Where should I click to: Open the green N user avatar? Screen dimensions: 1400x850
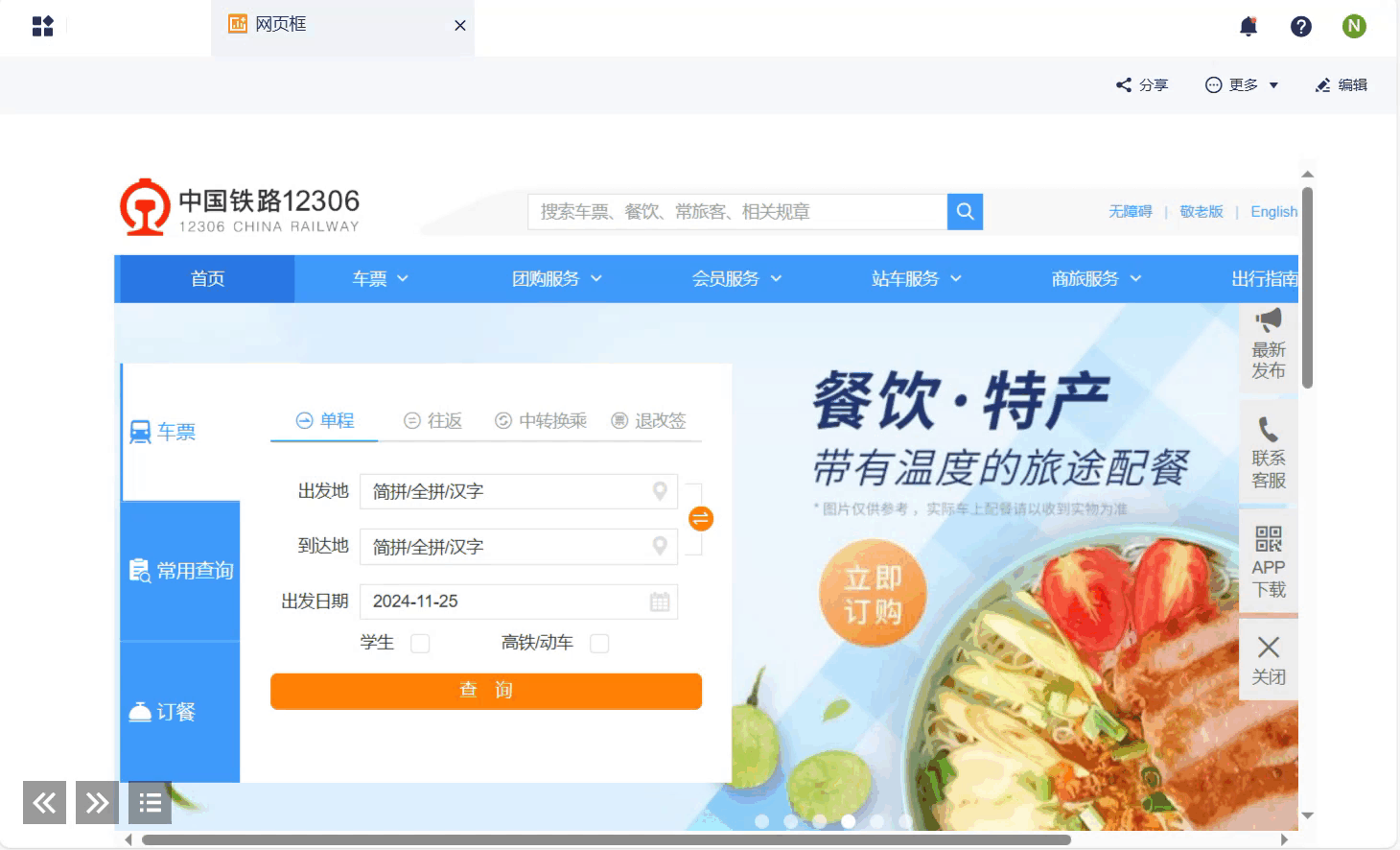tap(1354, 26)
